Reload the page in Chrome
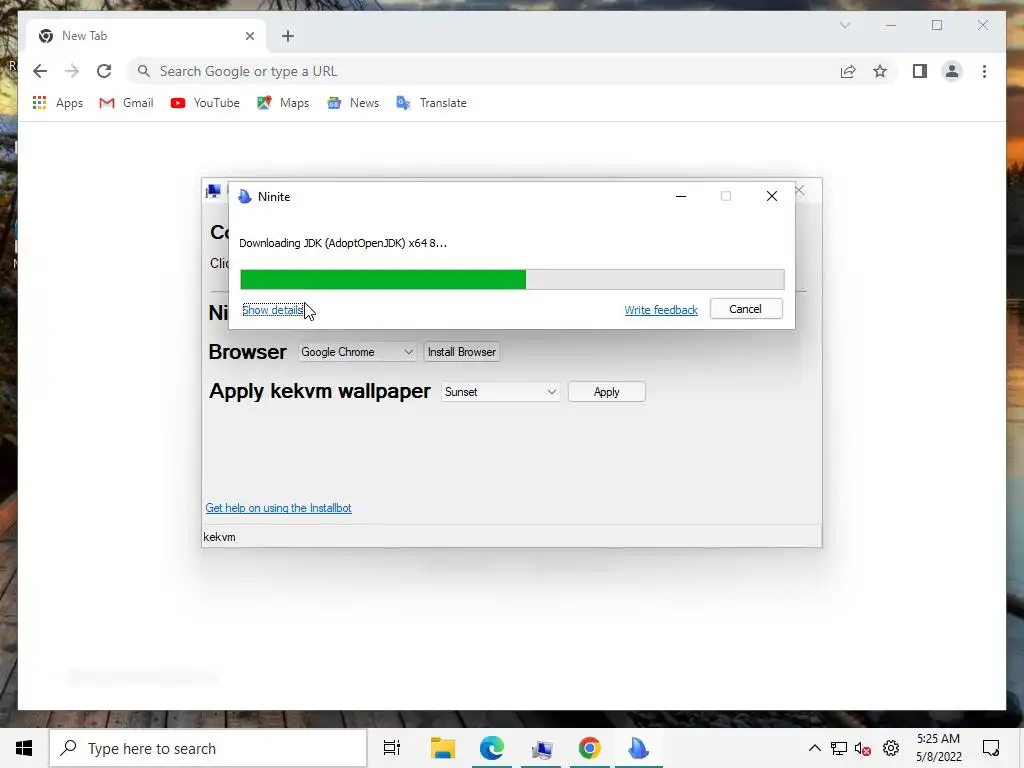 104,71
